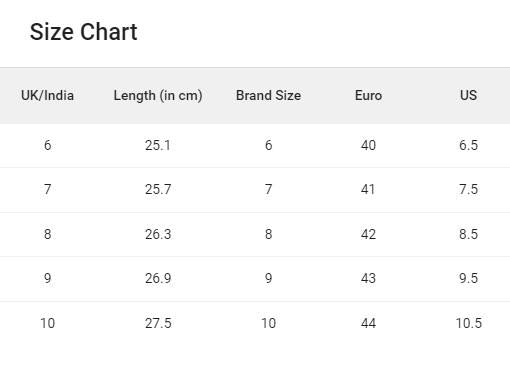
Task: Click US size 7.5 value
Action: pyautogui.click(x=468, y=189)
